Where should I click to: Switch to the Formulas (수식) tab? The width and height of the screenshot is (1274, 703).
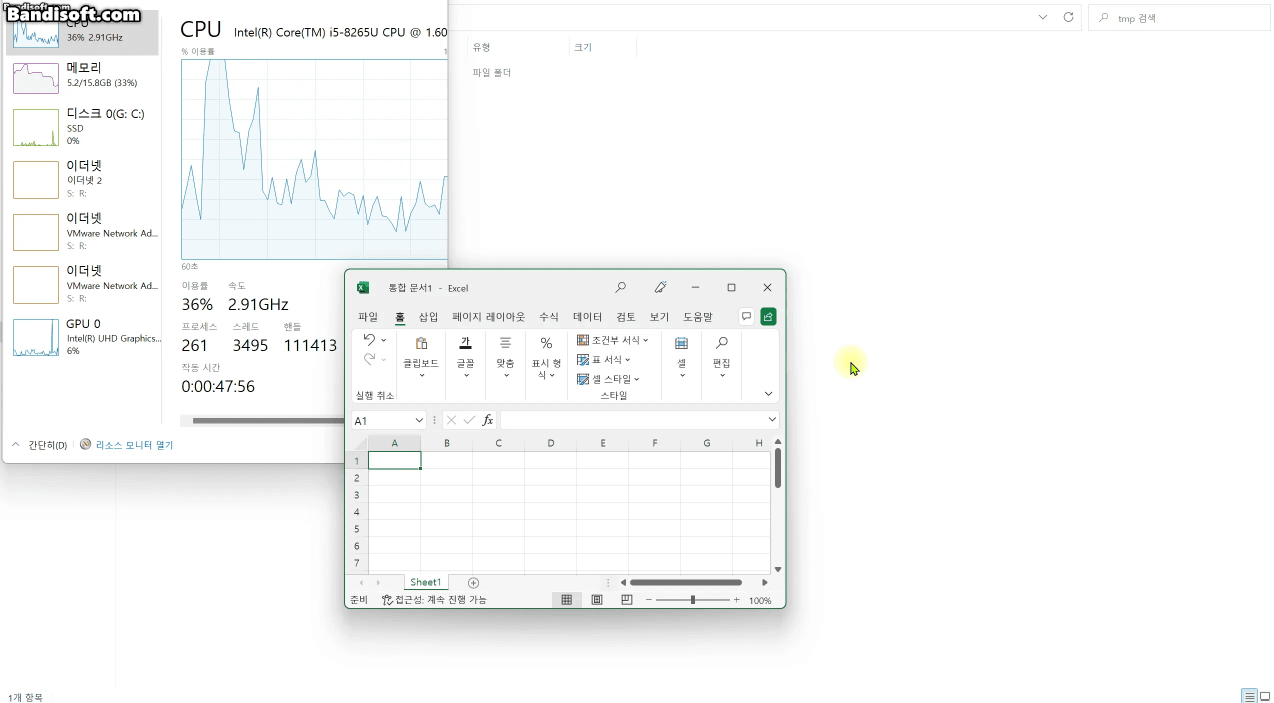click(x=549, y=317)
